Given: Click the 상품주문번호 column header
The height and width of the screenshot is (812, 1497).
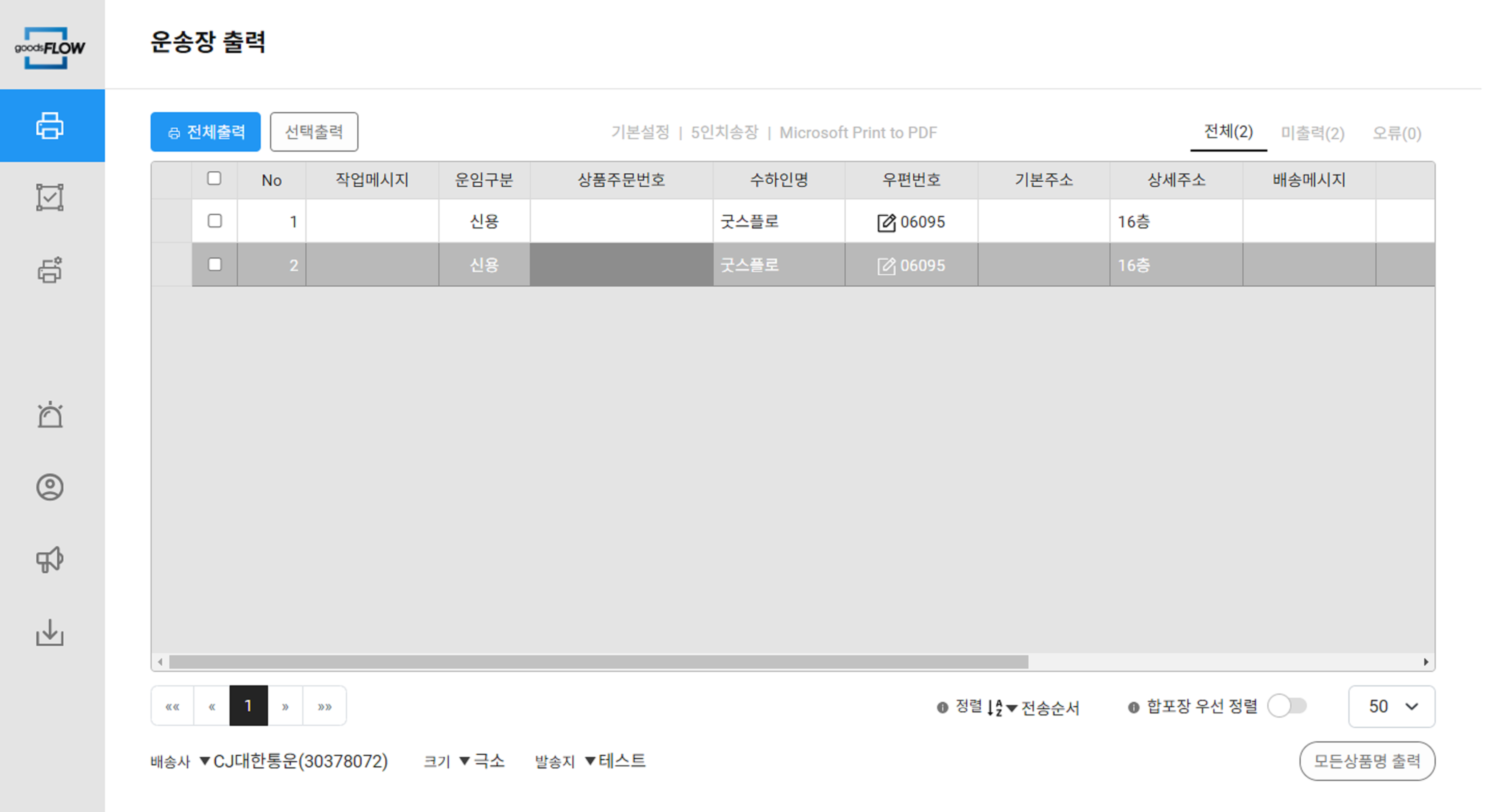Looking at the screenshot, I should click(x=621, y=180).
